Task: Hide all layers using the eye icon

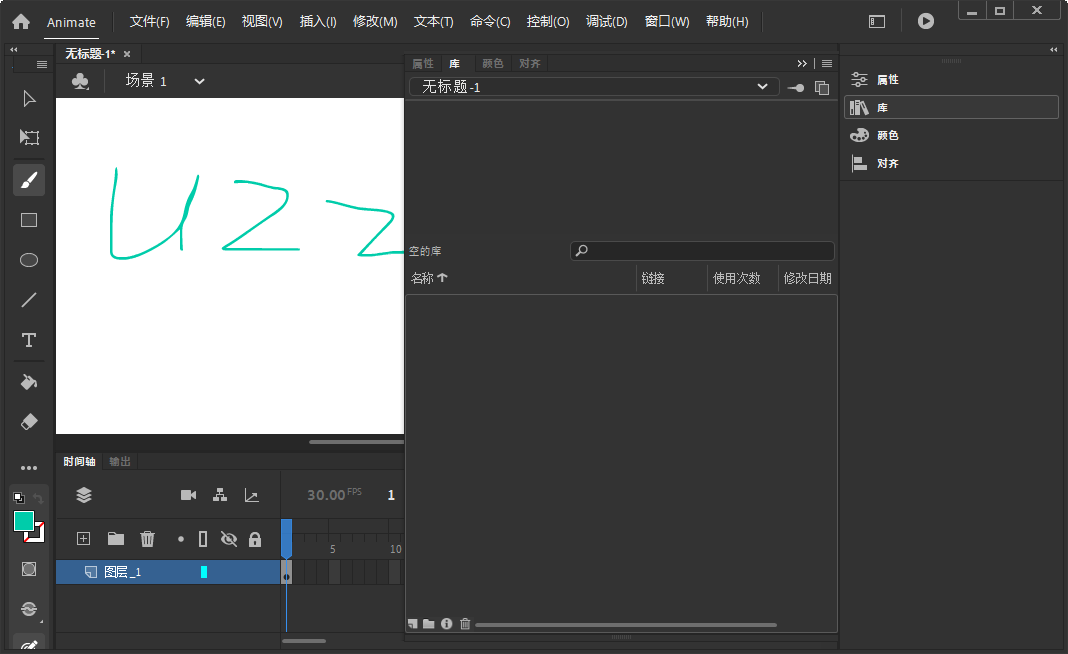Action: click(x=229, y=538)
